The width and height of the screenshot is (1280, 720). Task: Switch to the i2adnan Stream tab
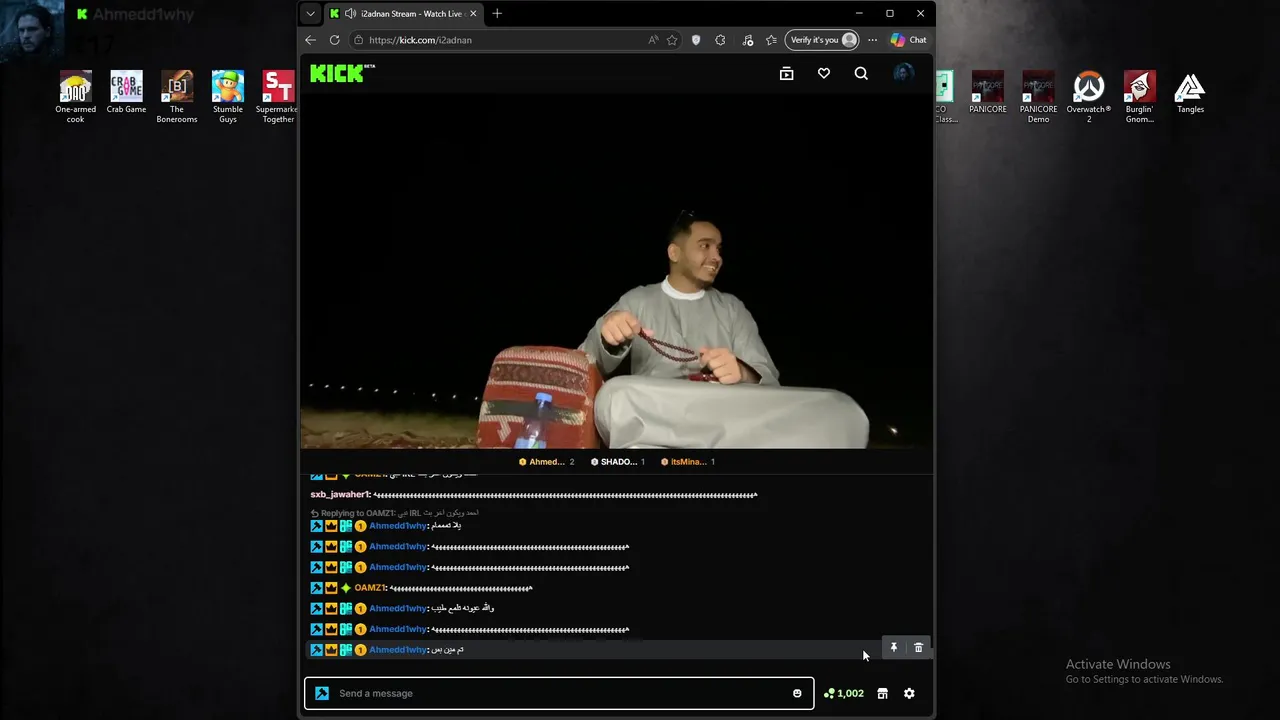[x=402, y=14]
